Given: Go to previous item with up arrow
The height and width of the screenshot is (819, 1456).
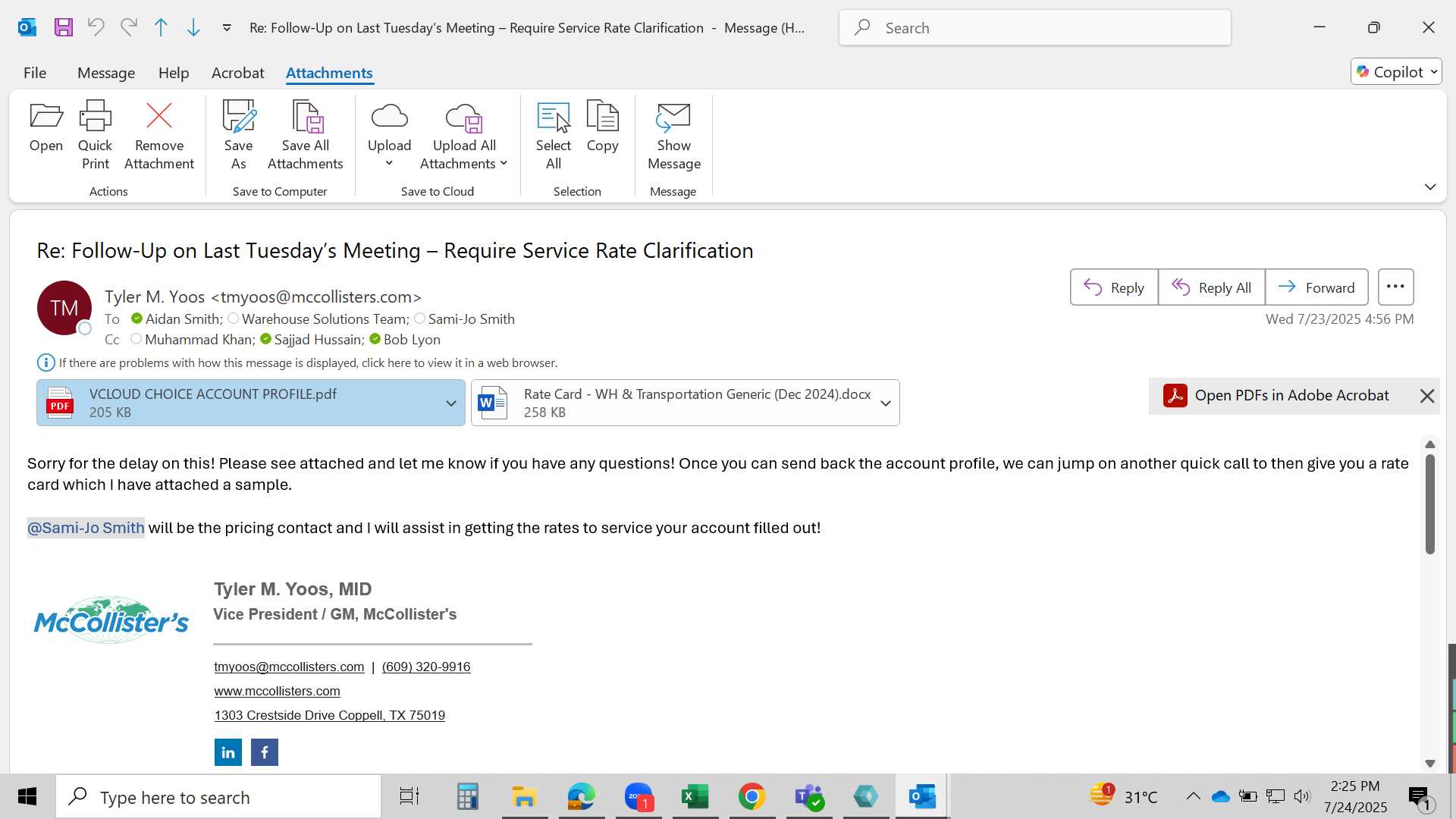Looking at the screenshot, I should coord(161,28).
